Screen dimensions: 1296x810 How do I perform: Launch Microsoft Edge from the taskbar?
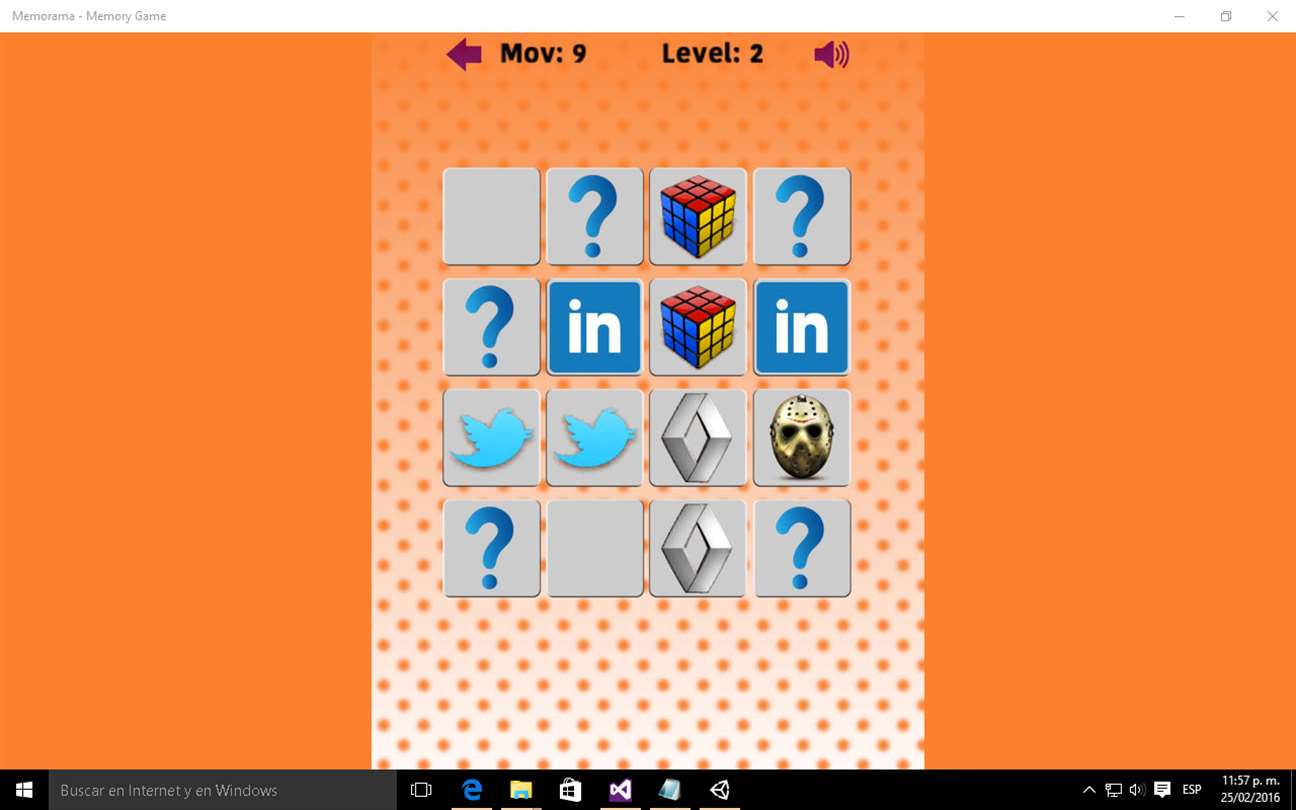471,790
